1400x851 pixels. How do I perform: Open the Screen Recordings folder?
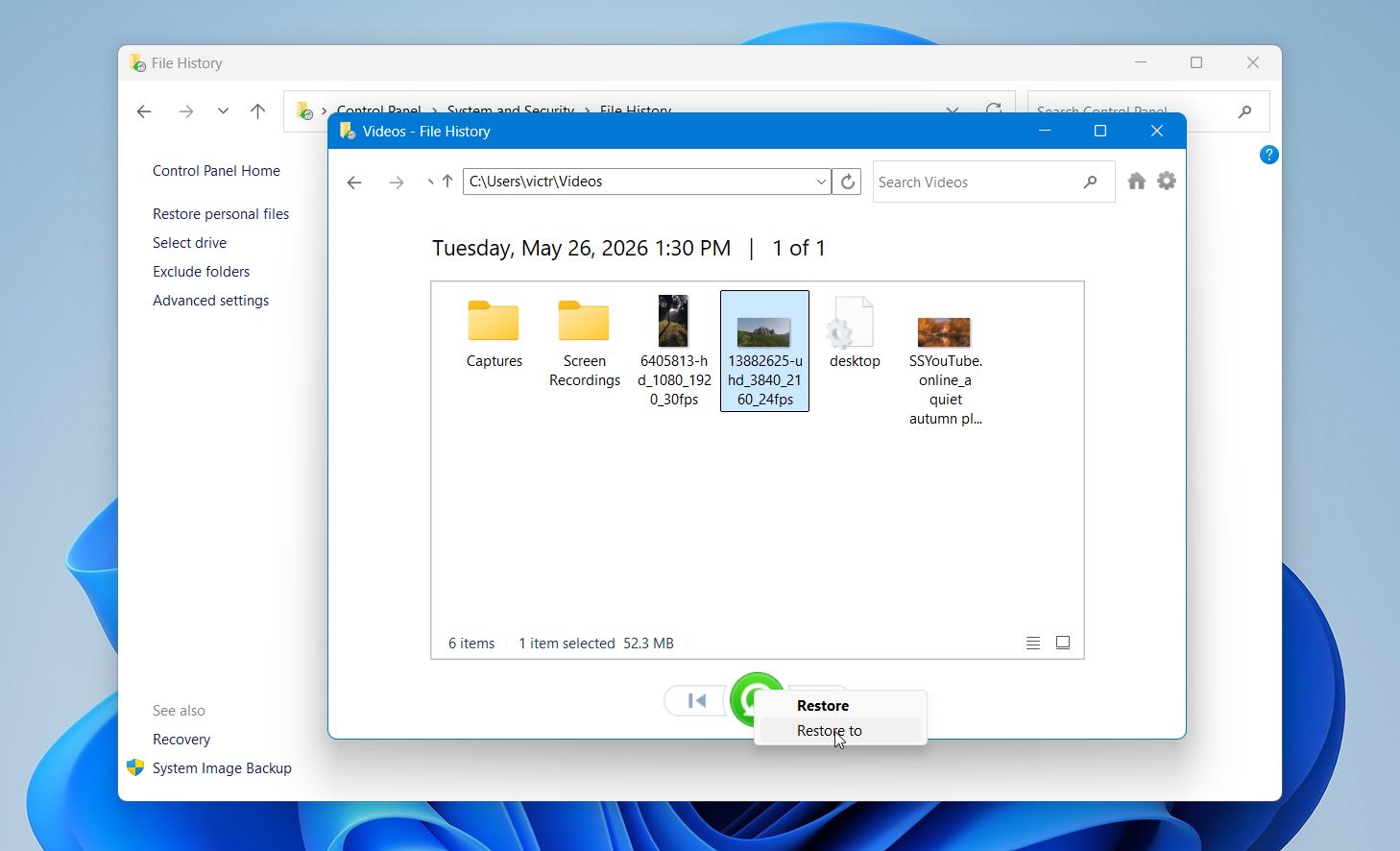coord(584,343)
